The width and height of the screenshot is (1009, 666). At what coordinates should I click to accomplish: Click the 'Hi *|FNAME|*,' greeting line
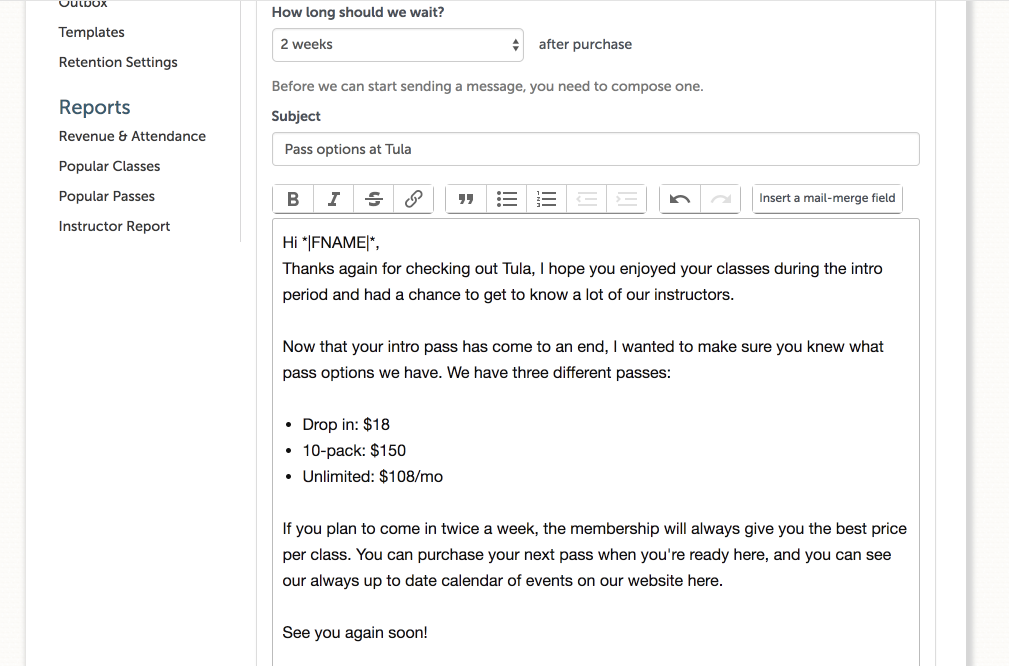(x=331, y=243)
